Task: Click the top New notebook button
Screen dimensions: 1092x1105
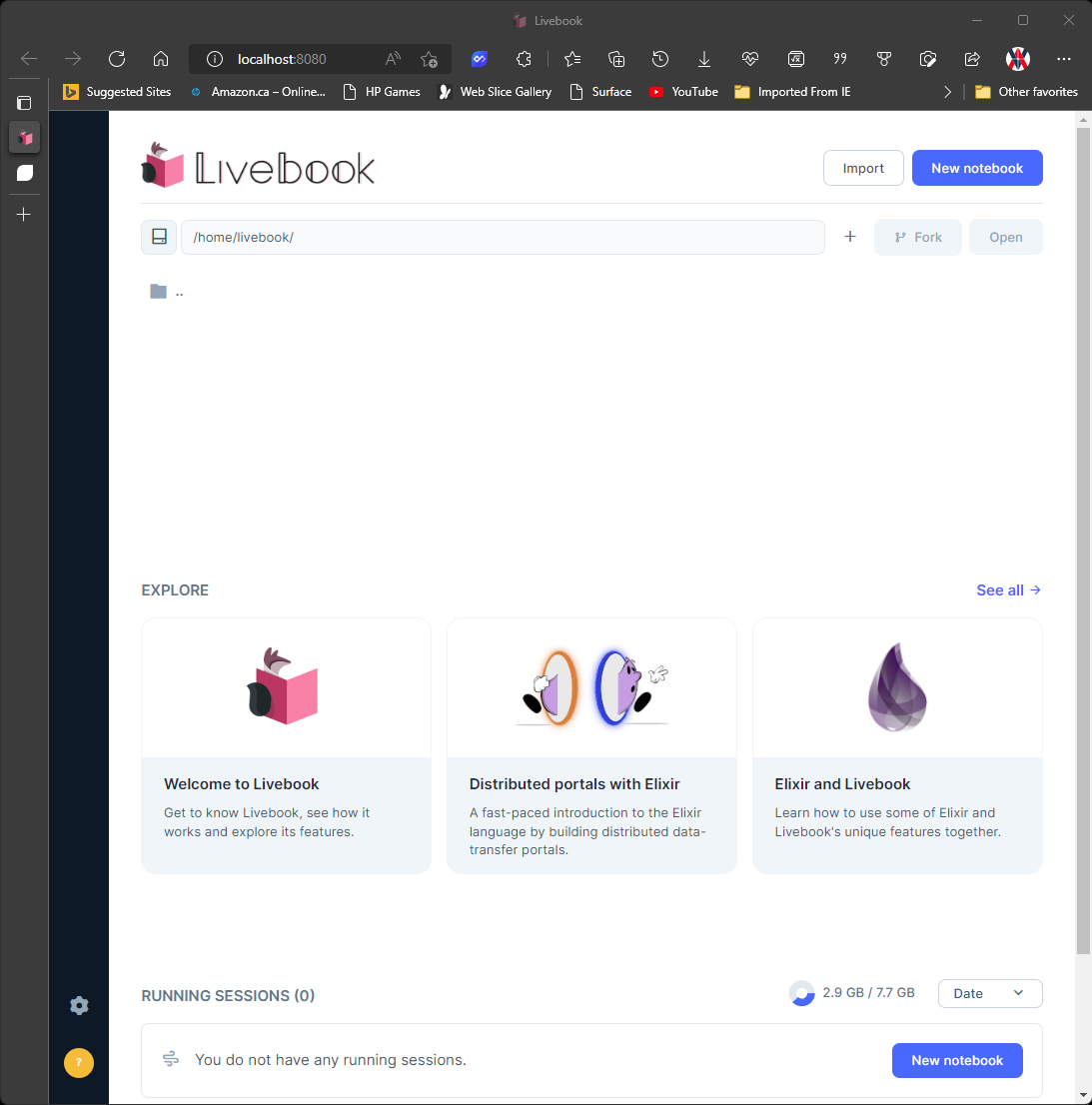Action: (x=977, y=169)
